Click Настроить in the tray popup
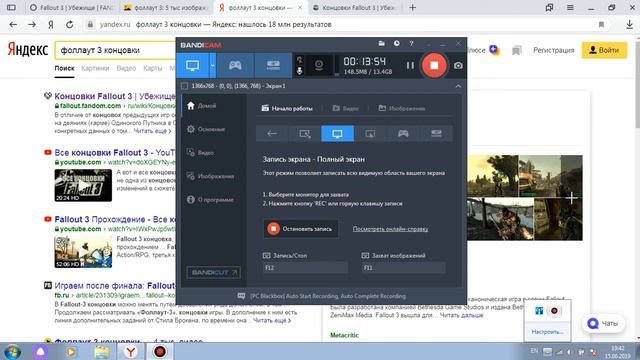This screenshot has height=360, width=640. 547,332
